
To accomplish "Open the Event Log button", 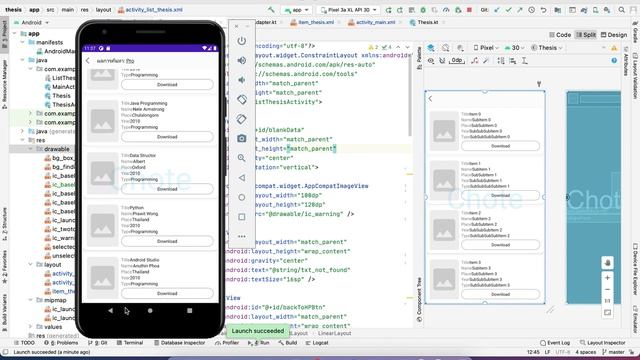I will pyautogui.click(x=555, y=343).
